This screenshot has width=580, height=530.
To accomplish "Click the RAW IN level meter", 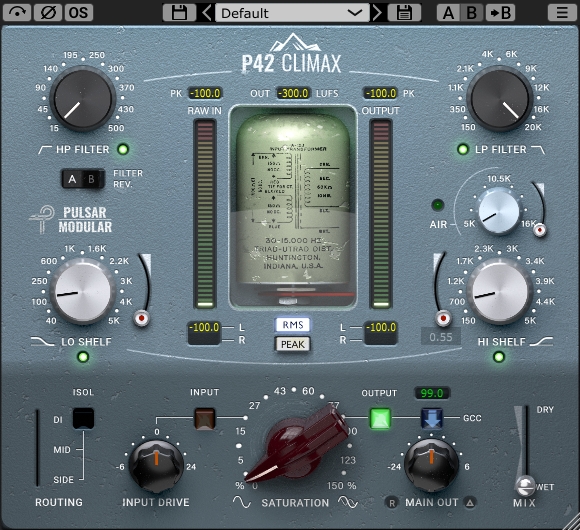I will pos(205,214).
